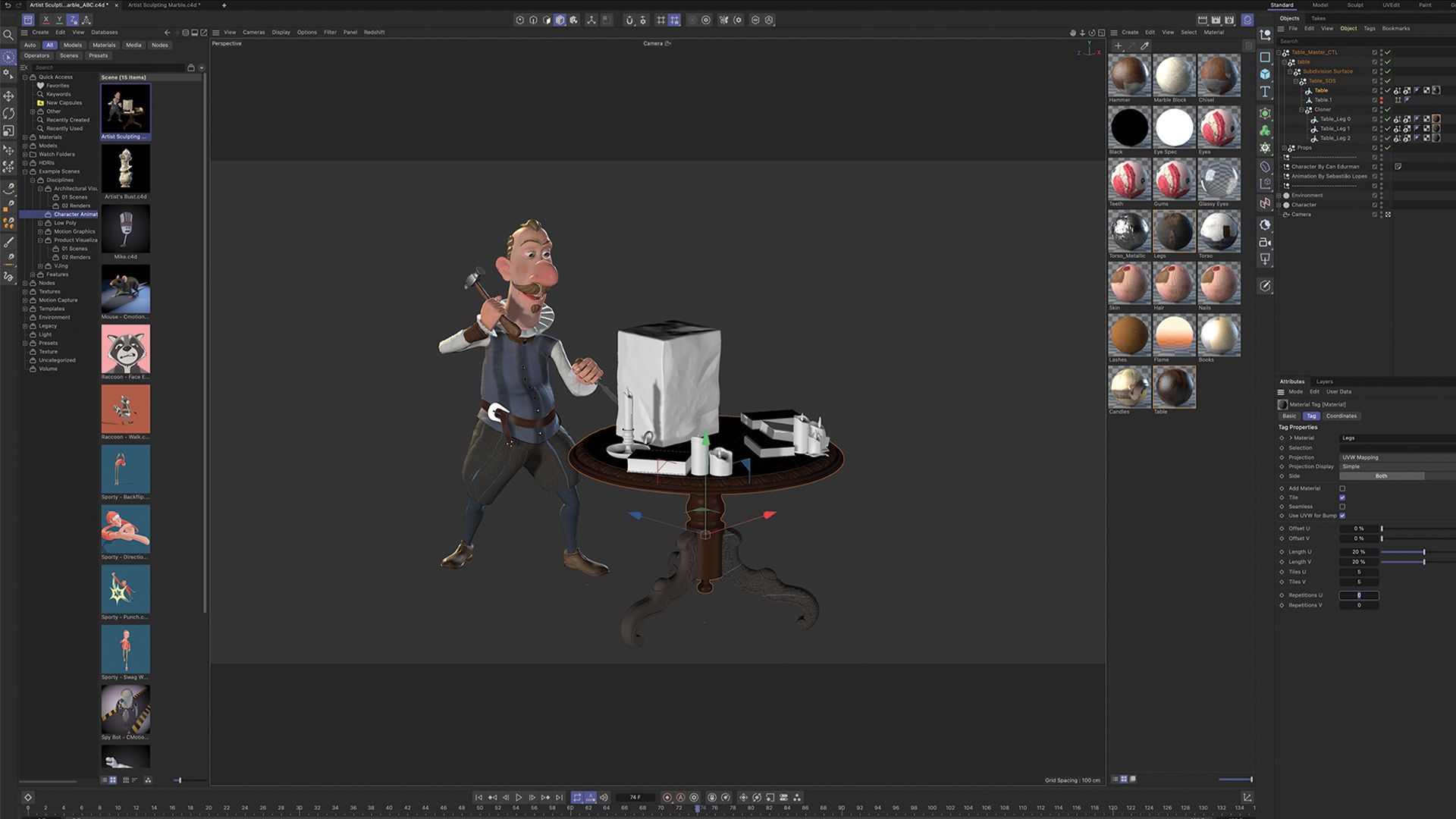
Task: Click the speaker icon in the playback controls
Action: coord(604,797)
